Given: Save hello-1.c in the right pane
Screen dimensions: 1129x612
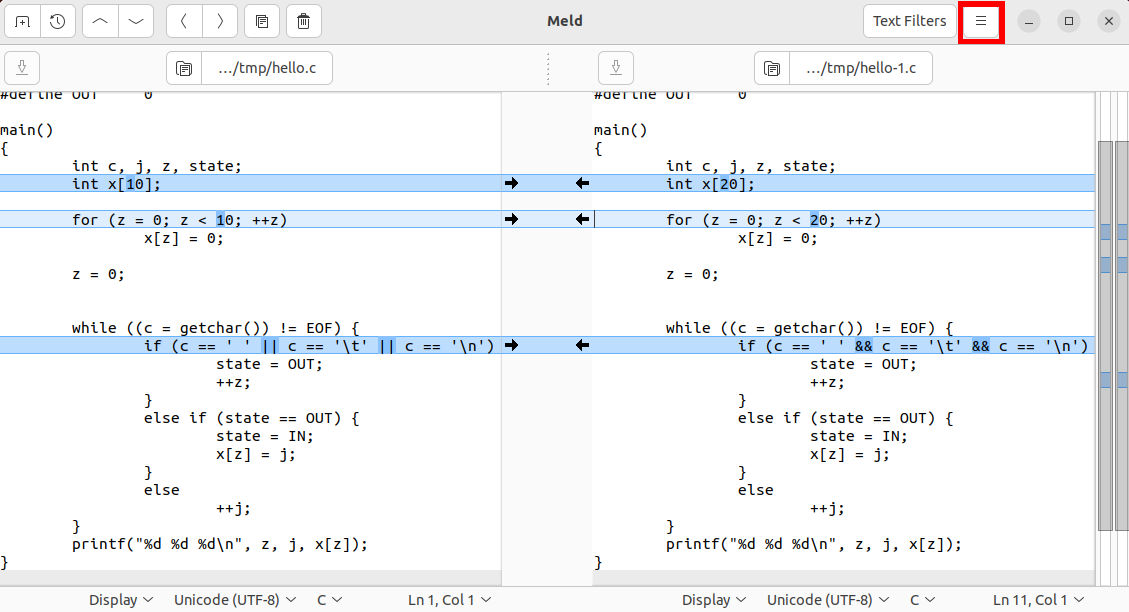Looking at the screenshot, I should pos(616,67).
